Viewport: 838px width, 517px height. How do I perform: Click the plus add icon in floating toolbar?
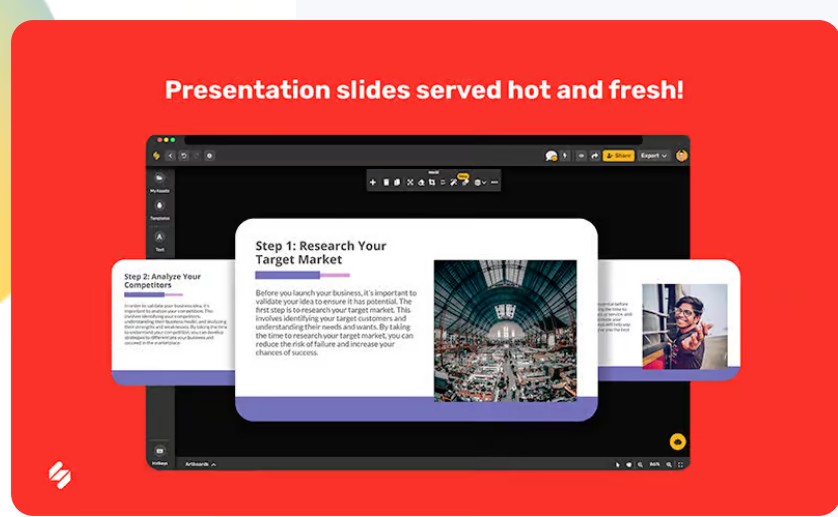373,182
